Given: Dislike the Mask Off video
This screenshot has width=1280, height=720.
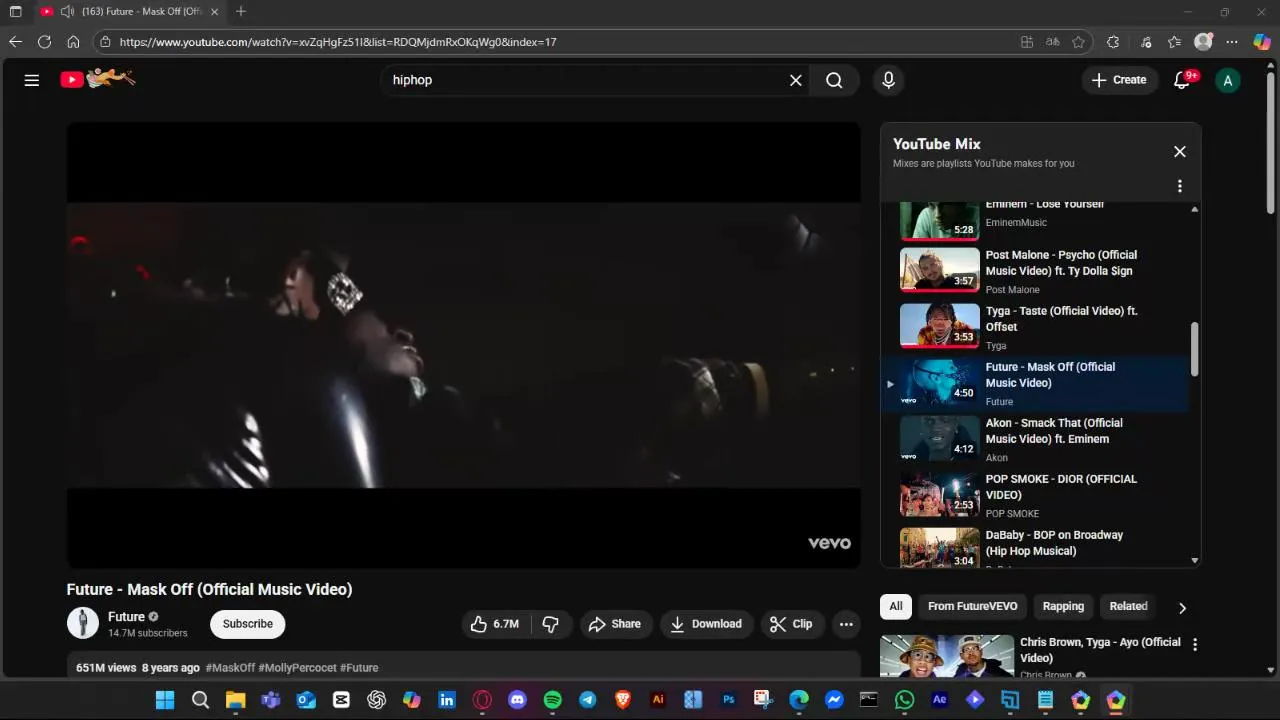Looking at the screenshot, I should 551,624.
